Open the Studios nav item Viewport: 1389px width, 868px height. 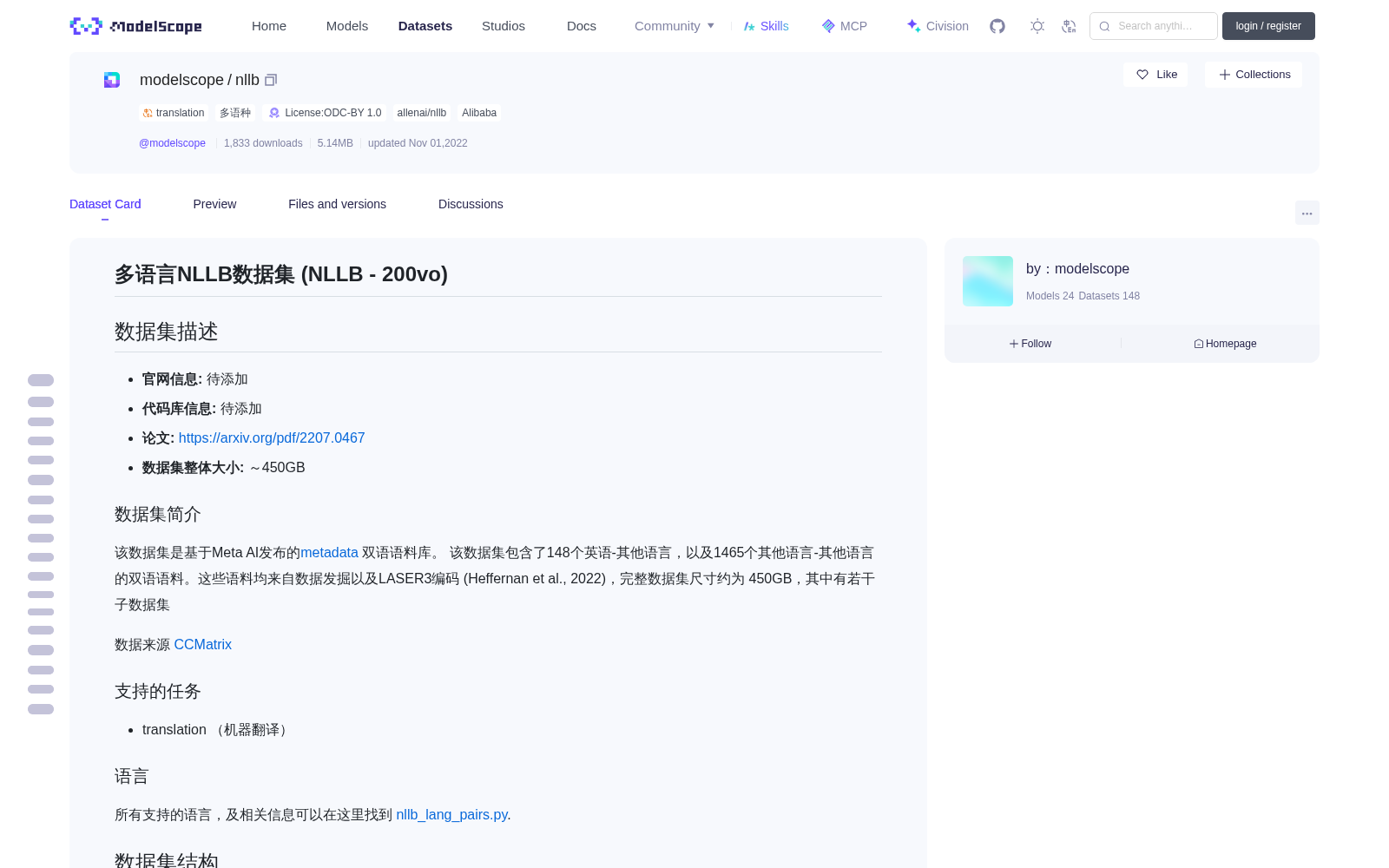pyautogui.click(x=504, y=26)
